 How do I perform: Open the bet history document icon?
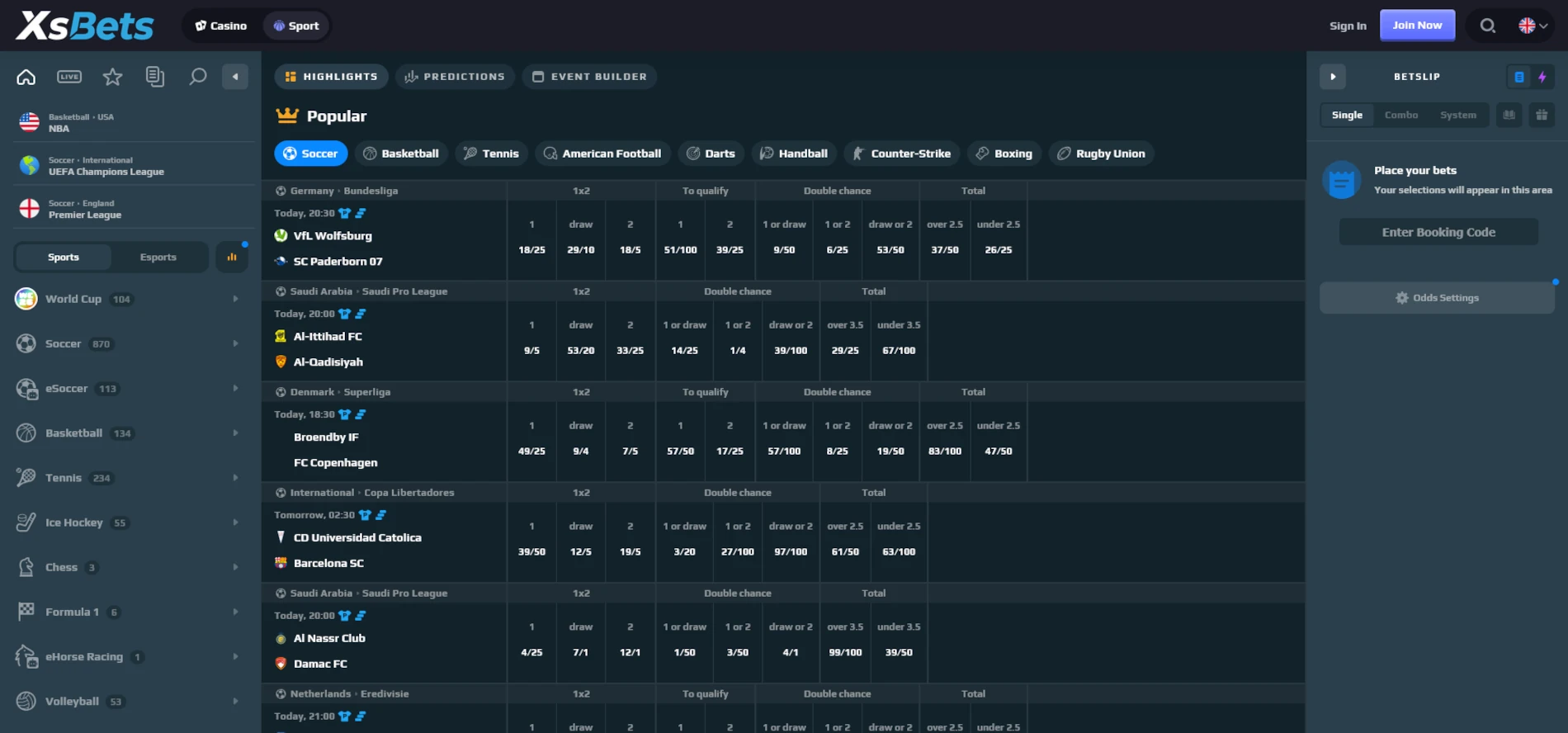(154, 77)
